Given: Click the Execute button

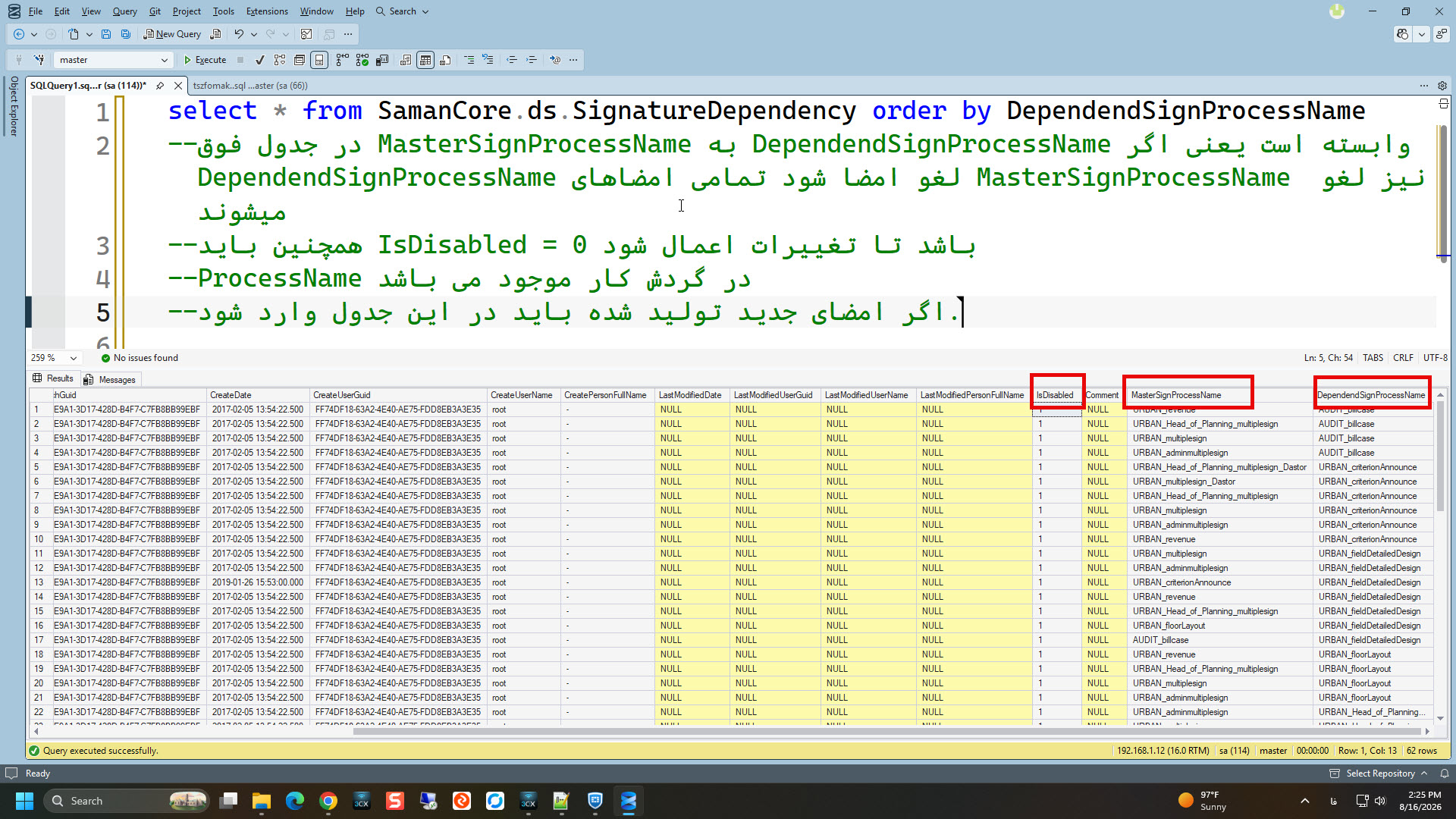Looking at the screenshot, I should [205, 60].
